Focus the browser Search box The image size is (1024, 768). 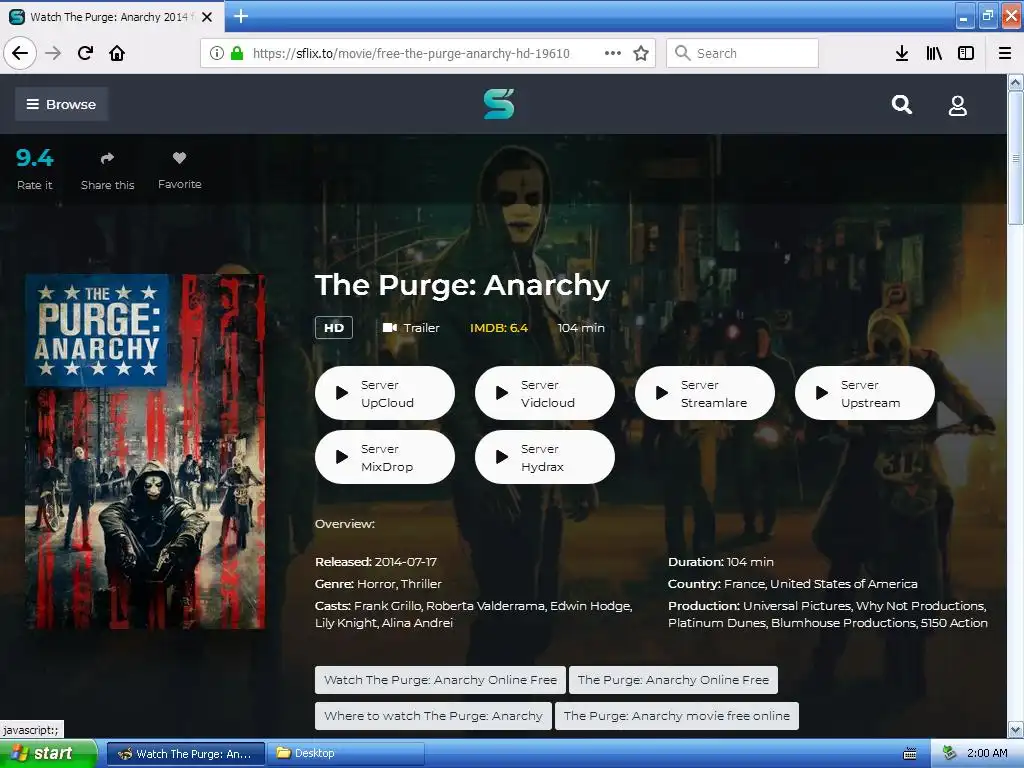click(743, 53)
